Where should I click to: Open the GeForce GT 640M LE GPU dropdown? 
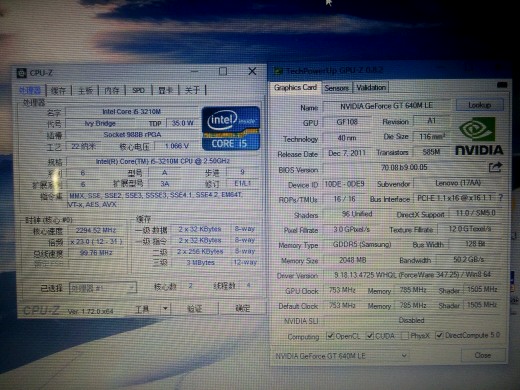click(x=340, y=356)
